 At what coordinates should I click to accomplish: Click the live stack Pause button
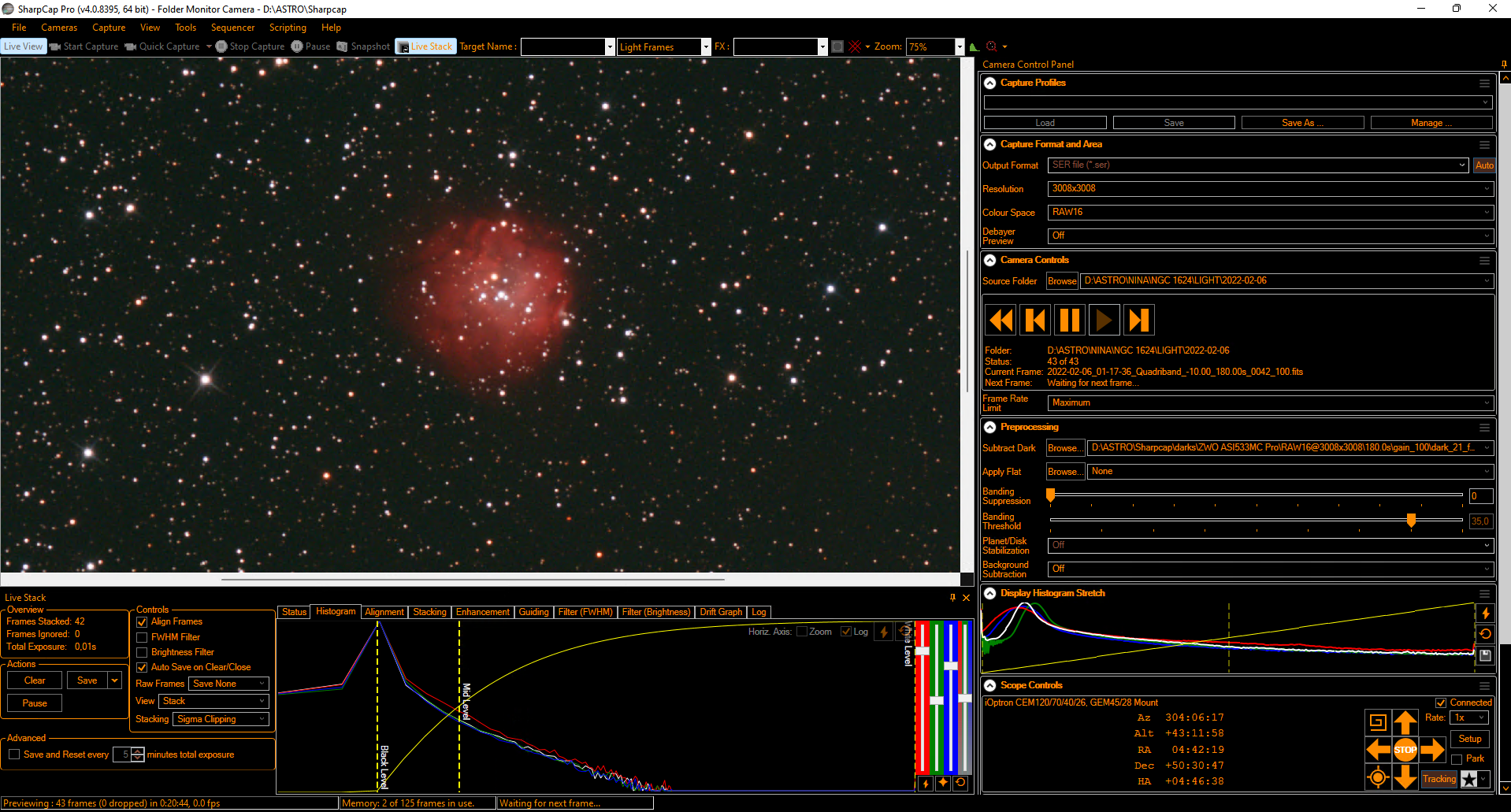[x=35, y=703]
